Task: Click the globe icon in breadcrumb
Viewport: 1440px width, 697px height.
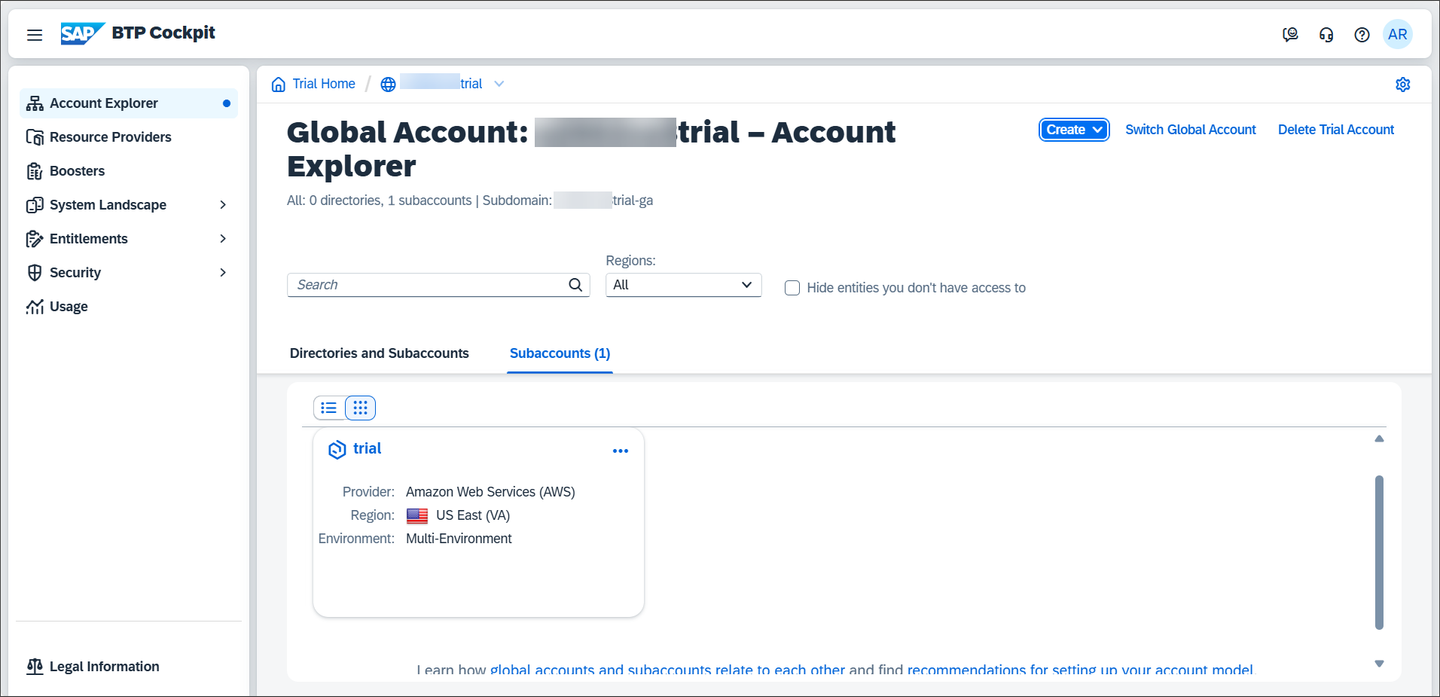Action: click(388, 84)
